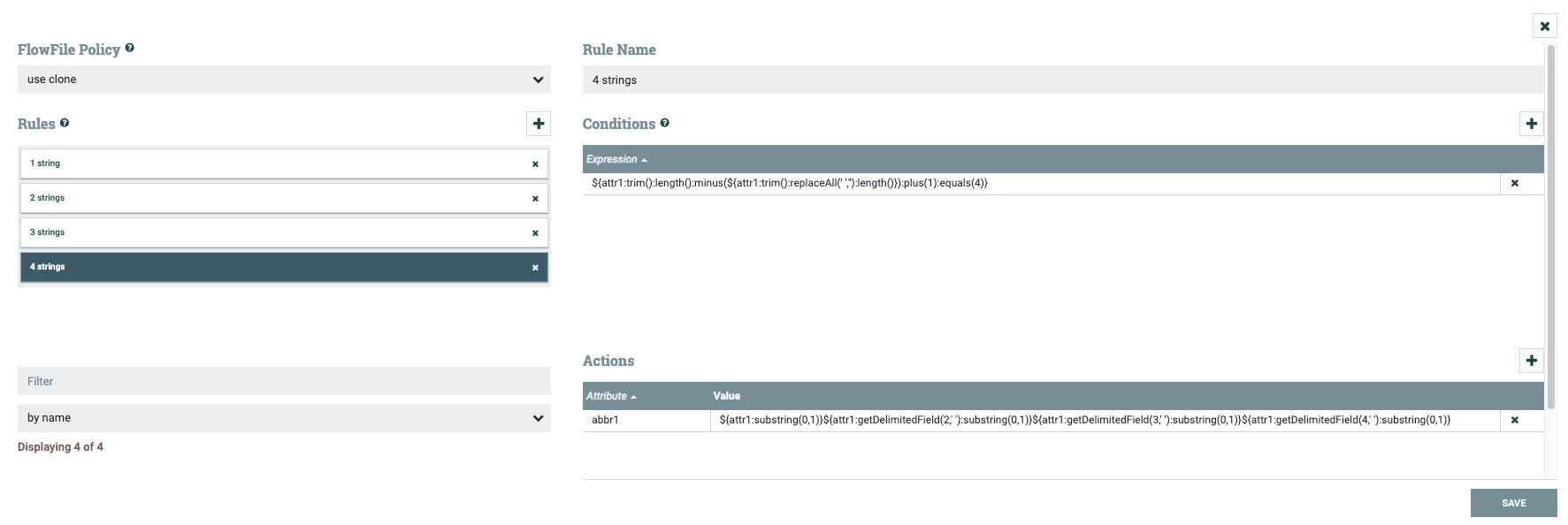Image resolution: width=1568 pixels, height=525 pixels.
Task: Click the abbr1 action value expression cell
Action: point(1105,421)
